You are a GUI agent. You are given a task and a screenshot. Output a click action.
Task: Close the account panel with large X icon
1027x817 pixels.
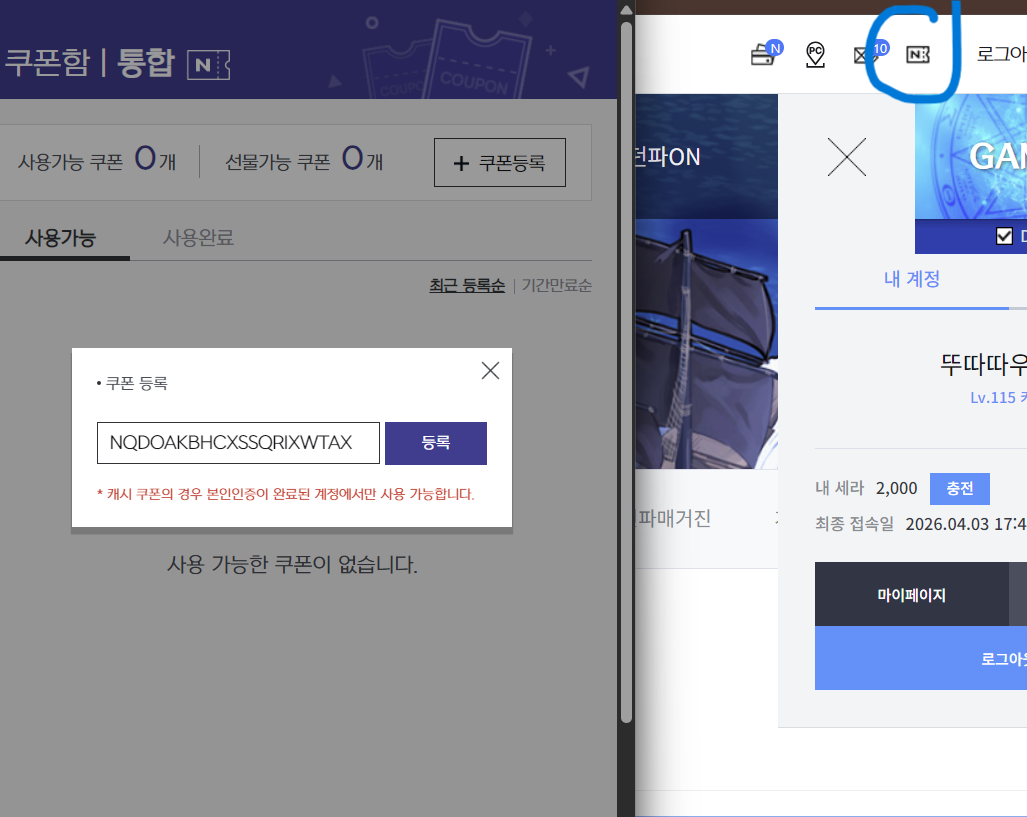click(847, 157)
